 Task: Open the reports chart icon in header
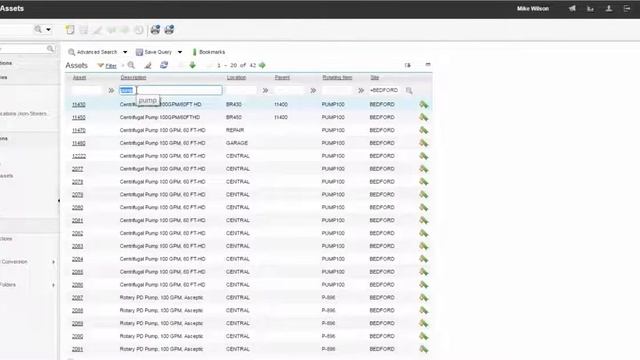click(x=591, y=9)
